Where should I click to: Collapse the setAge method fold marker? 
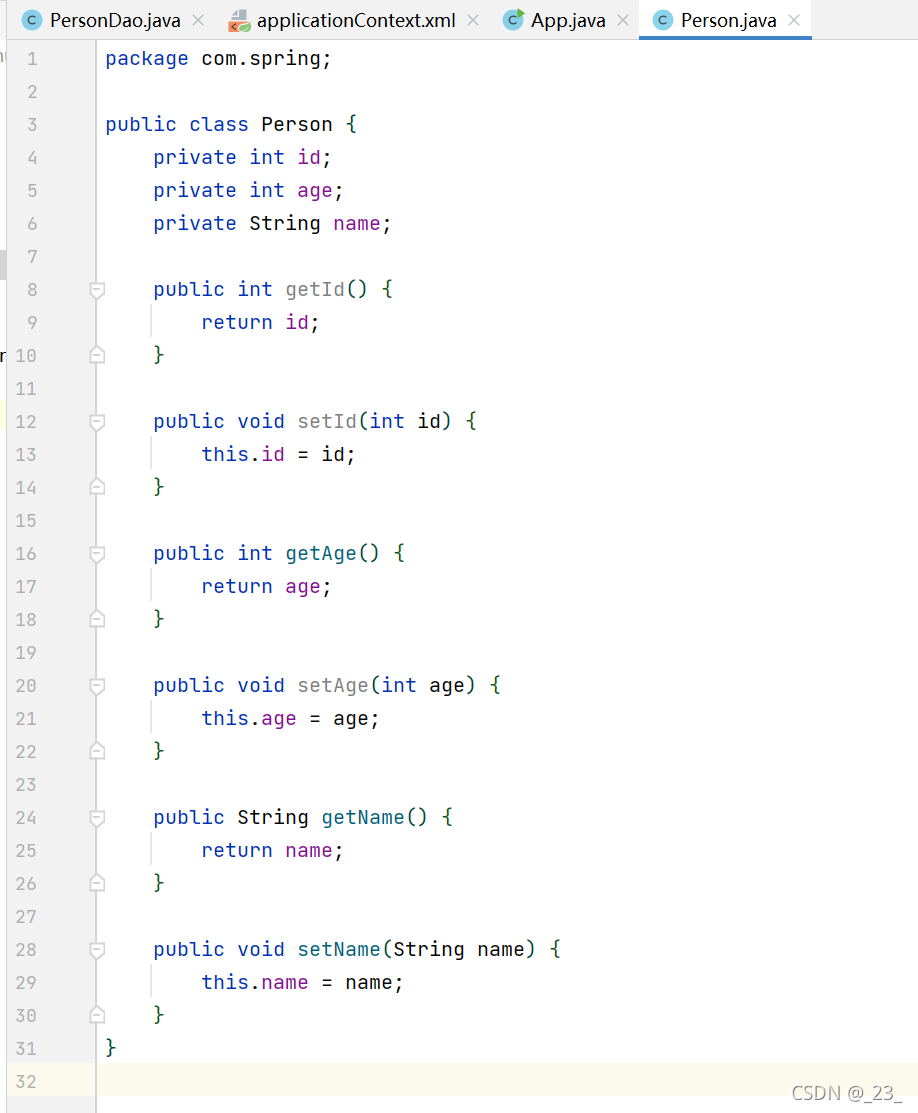point(97,686)
